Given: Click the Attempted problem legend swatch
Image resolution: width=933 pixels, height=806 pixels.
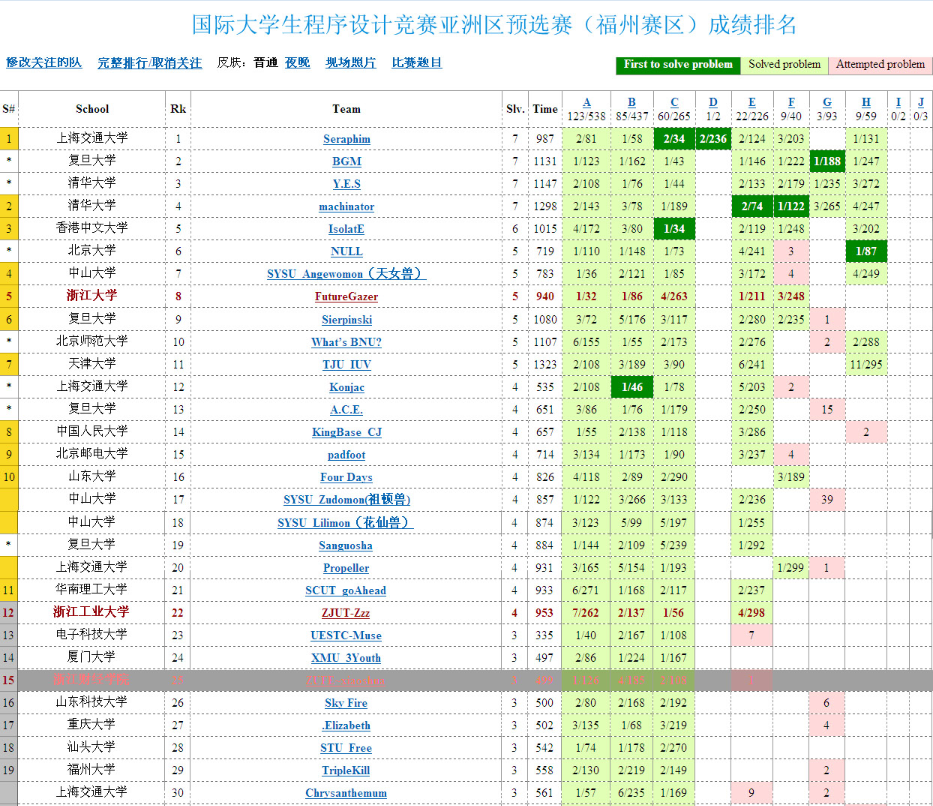Looking at the screenshot, I should point(880,65).
